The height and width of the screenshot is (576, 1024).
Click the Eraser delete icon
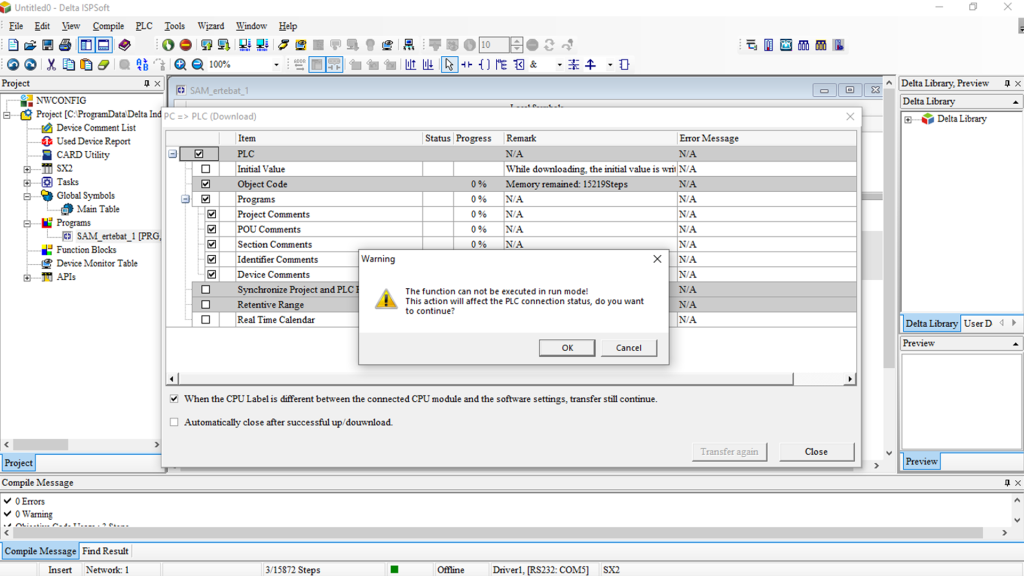pyautogui.click(x=103, y=65)
